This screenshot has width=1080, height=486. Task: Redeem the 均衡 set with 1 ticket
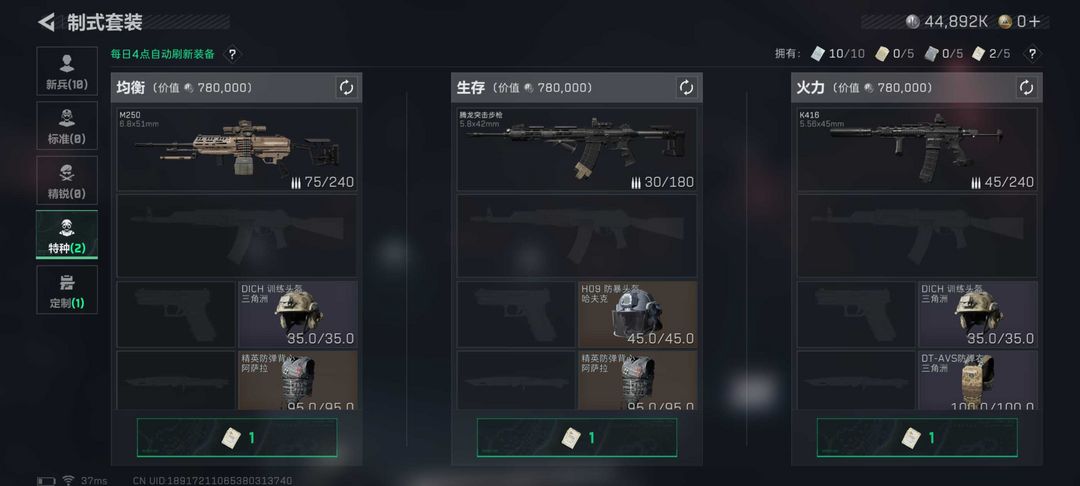[x=237, y=438]
